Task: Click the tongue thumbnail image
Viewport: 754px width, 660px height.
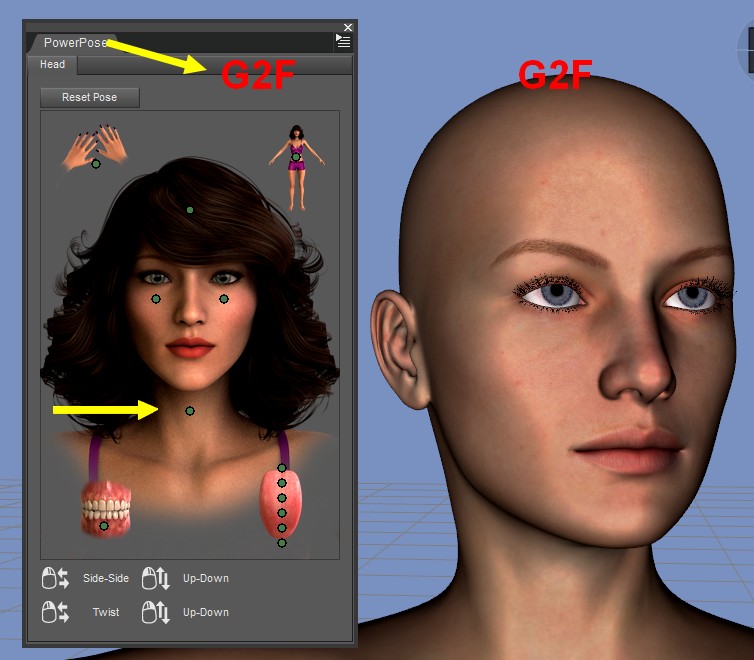Action: 281,503
